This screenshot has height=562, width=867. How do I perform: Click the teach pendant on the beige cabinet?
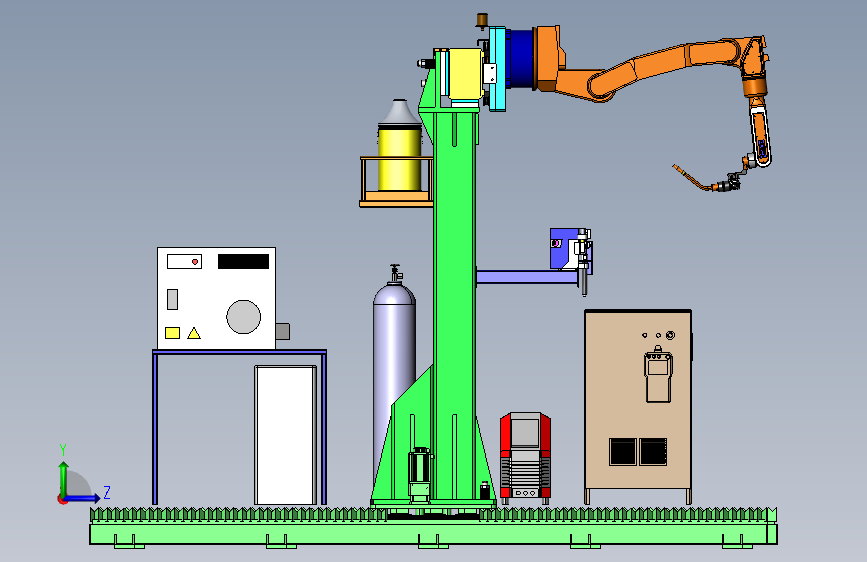pos(658,374)
